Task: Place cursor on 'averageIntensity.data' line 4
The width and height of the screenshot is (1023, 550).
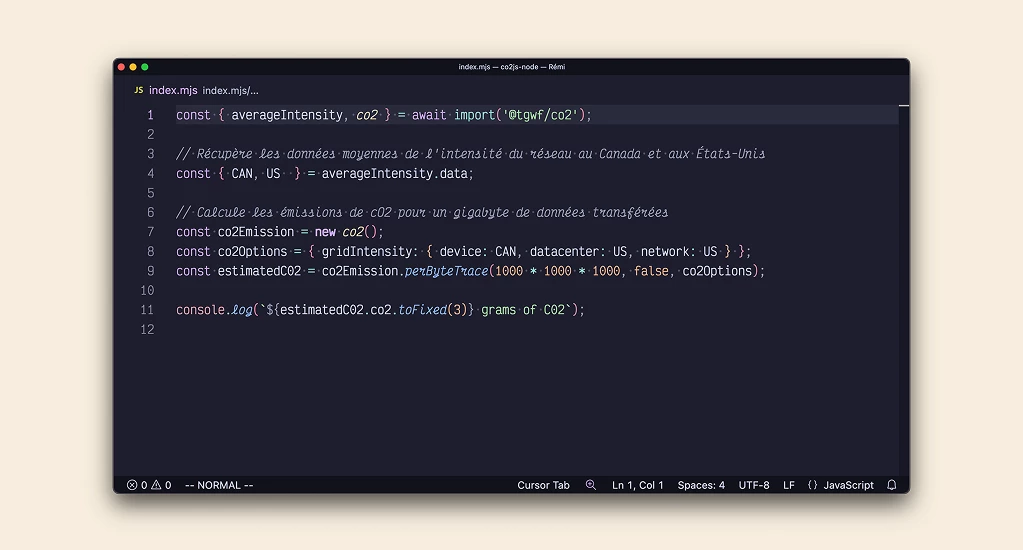Action: (394, 174)
